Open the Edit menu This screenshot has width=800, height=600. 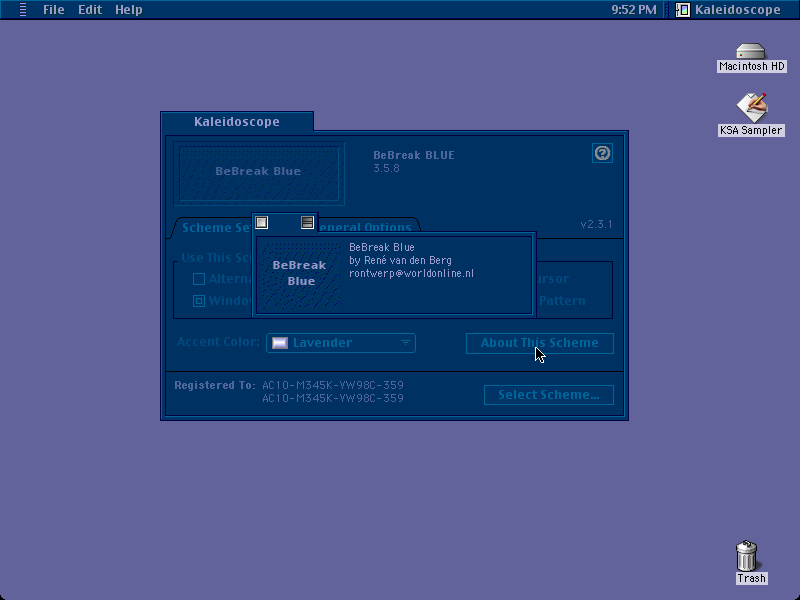click(90, 10)
